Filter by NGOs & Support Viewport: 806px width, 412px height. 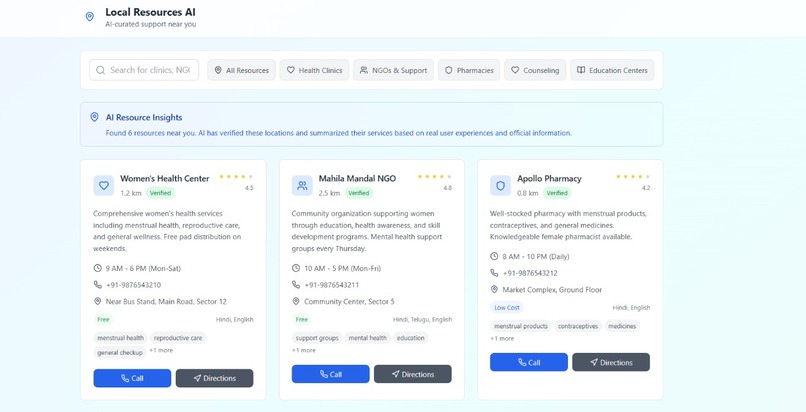393,70
